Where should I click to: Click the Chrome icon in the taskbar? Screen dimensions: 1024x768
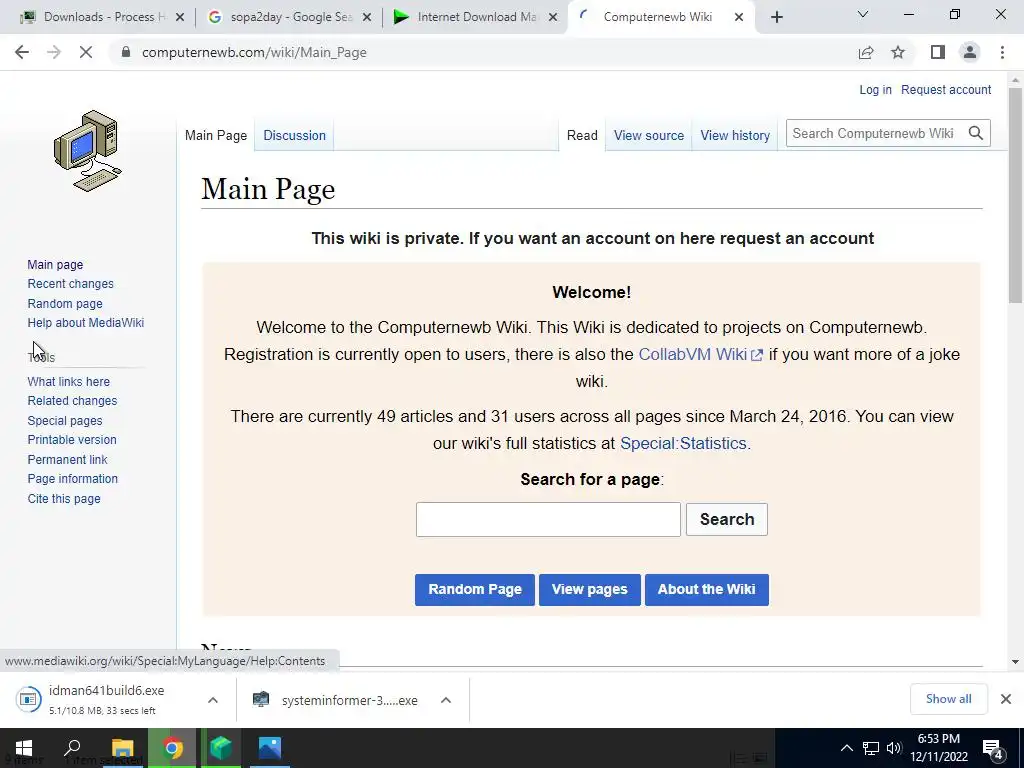(172, 748)
